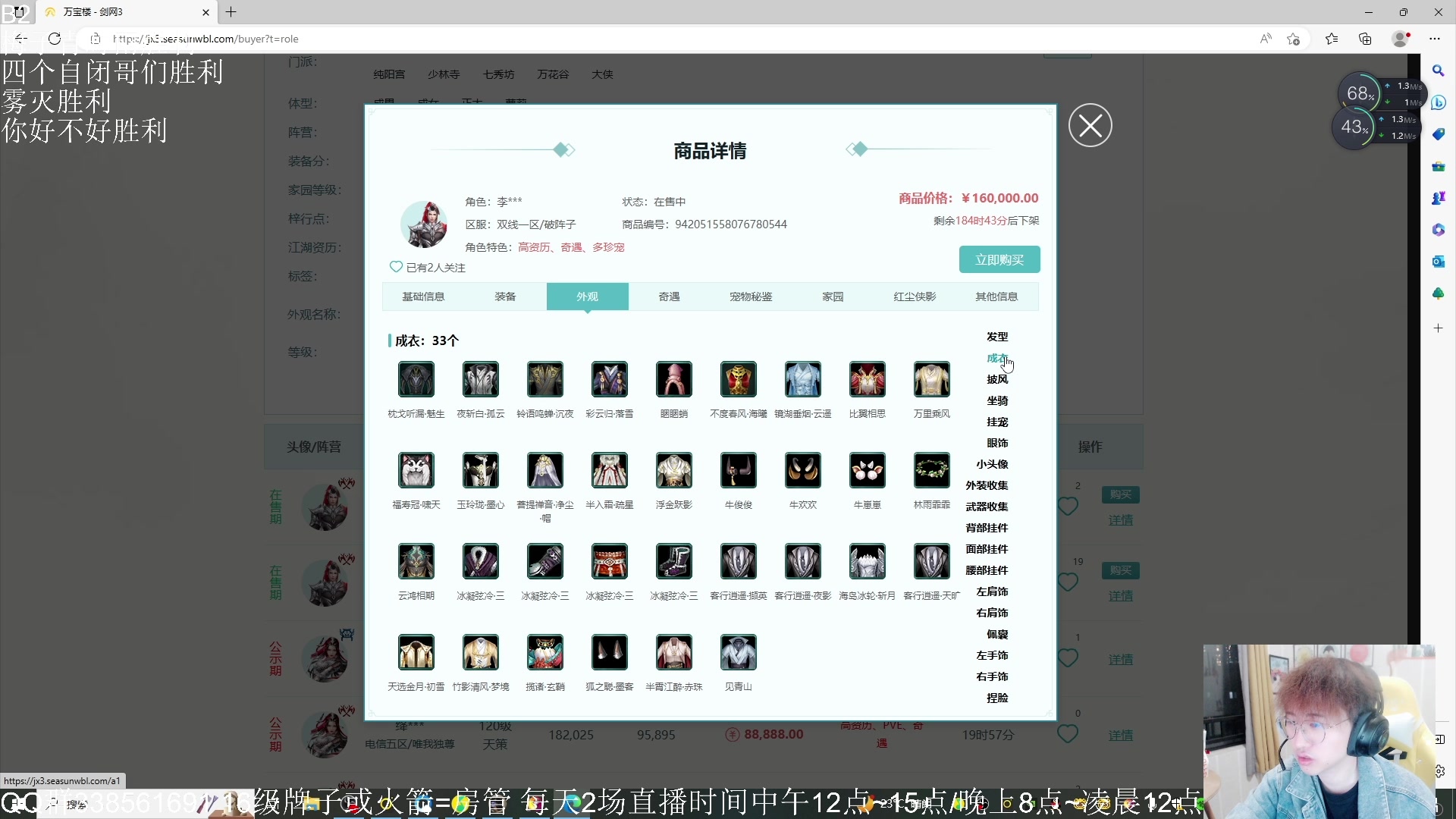Click the 福寿冠·啸天 husky headwear icon

pyautogui.click(x=416, y=471)
